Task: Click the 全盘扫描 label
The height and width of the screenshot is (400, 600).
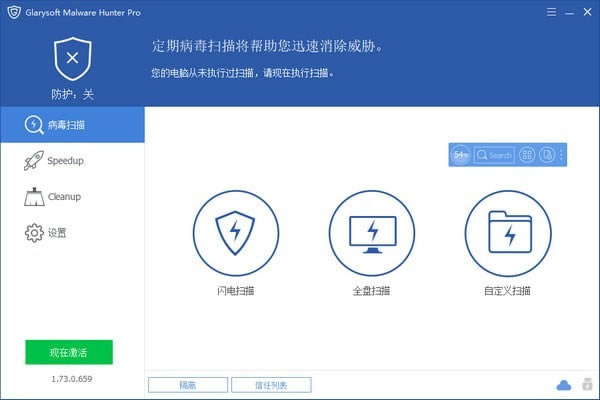Action: coord(372,291)
